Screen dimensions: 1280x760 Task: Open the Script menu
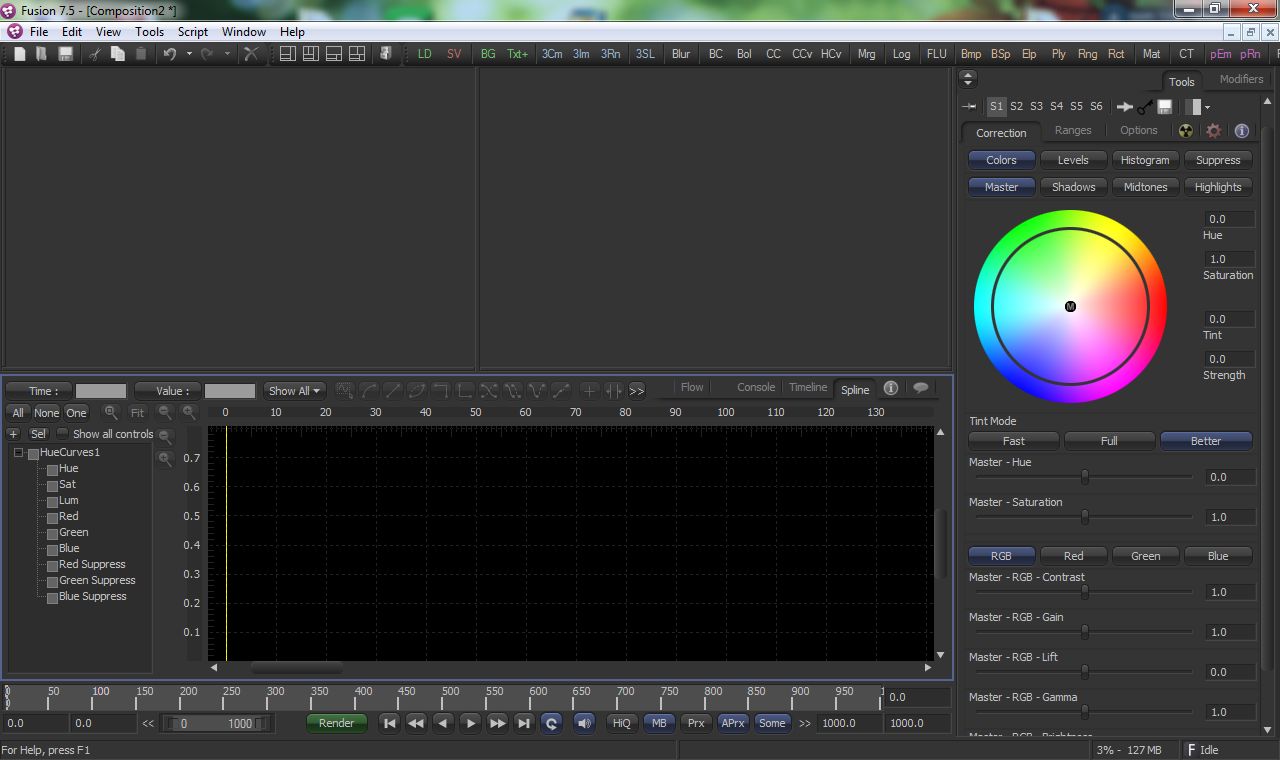[193, 32]
